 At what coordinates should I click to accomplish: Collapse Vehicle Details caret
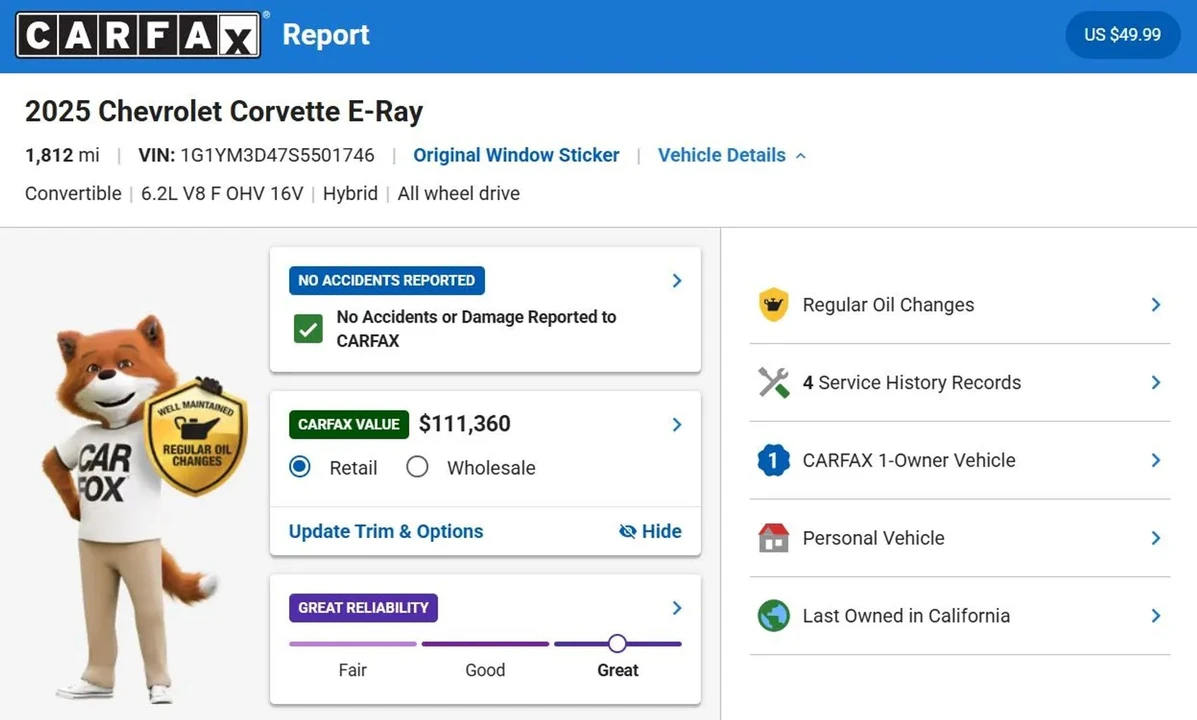[x=801, y=156]
